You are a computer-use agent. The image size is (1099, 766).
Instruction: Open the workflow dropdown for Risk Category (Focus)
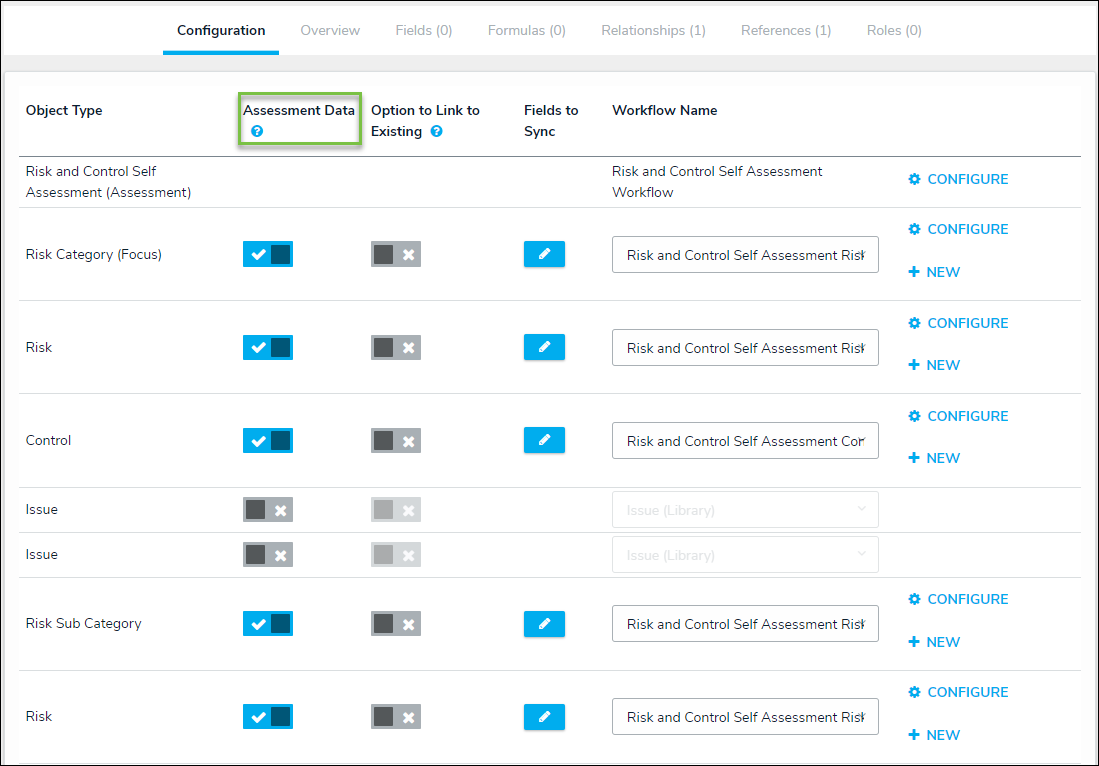point(745,254)
